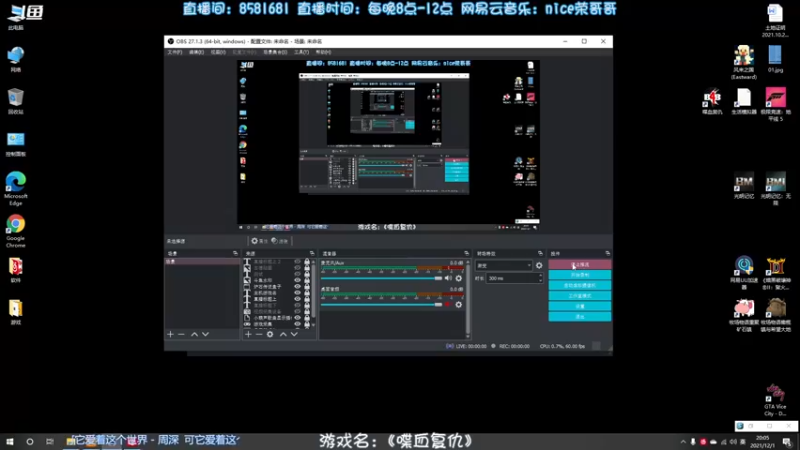Click the Settings button in Controls

580,306
